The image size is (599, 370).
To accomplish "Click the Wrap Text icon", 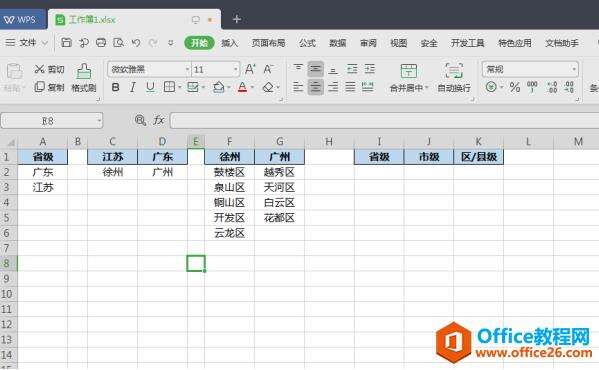I will coord(454,71).
